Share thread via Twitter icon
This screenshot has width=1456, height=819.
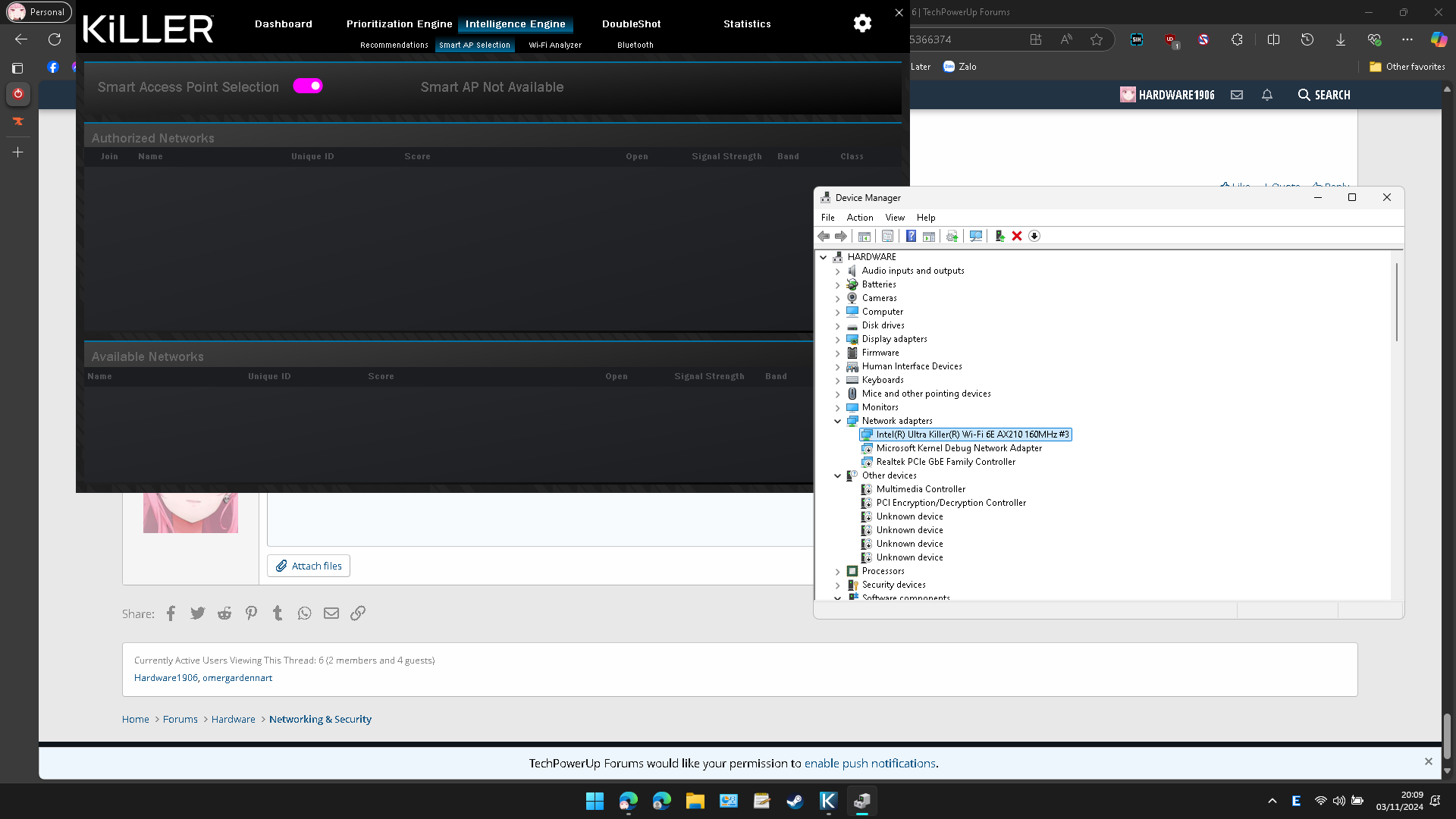pos(198,613)
